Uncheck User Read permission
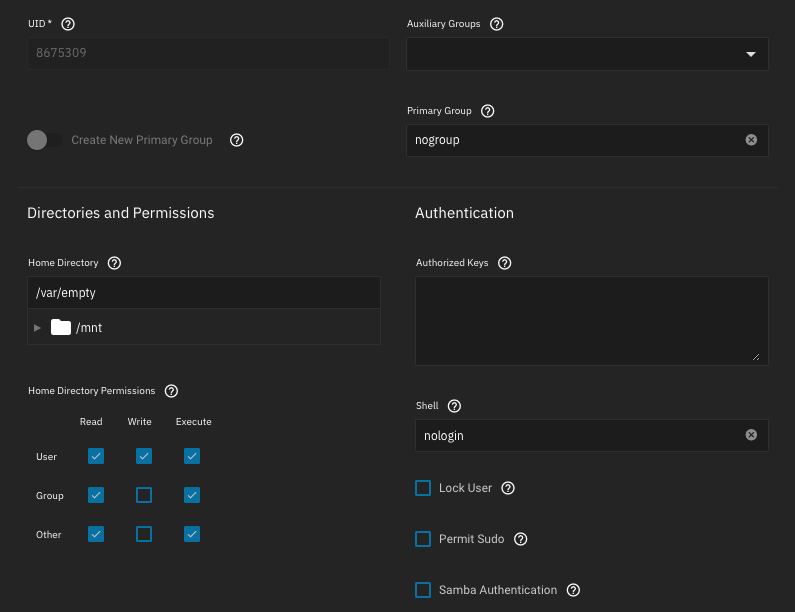Screen dimensions: 795x612 pyautogui.click(x=96, y=456)
